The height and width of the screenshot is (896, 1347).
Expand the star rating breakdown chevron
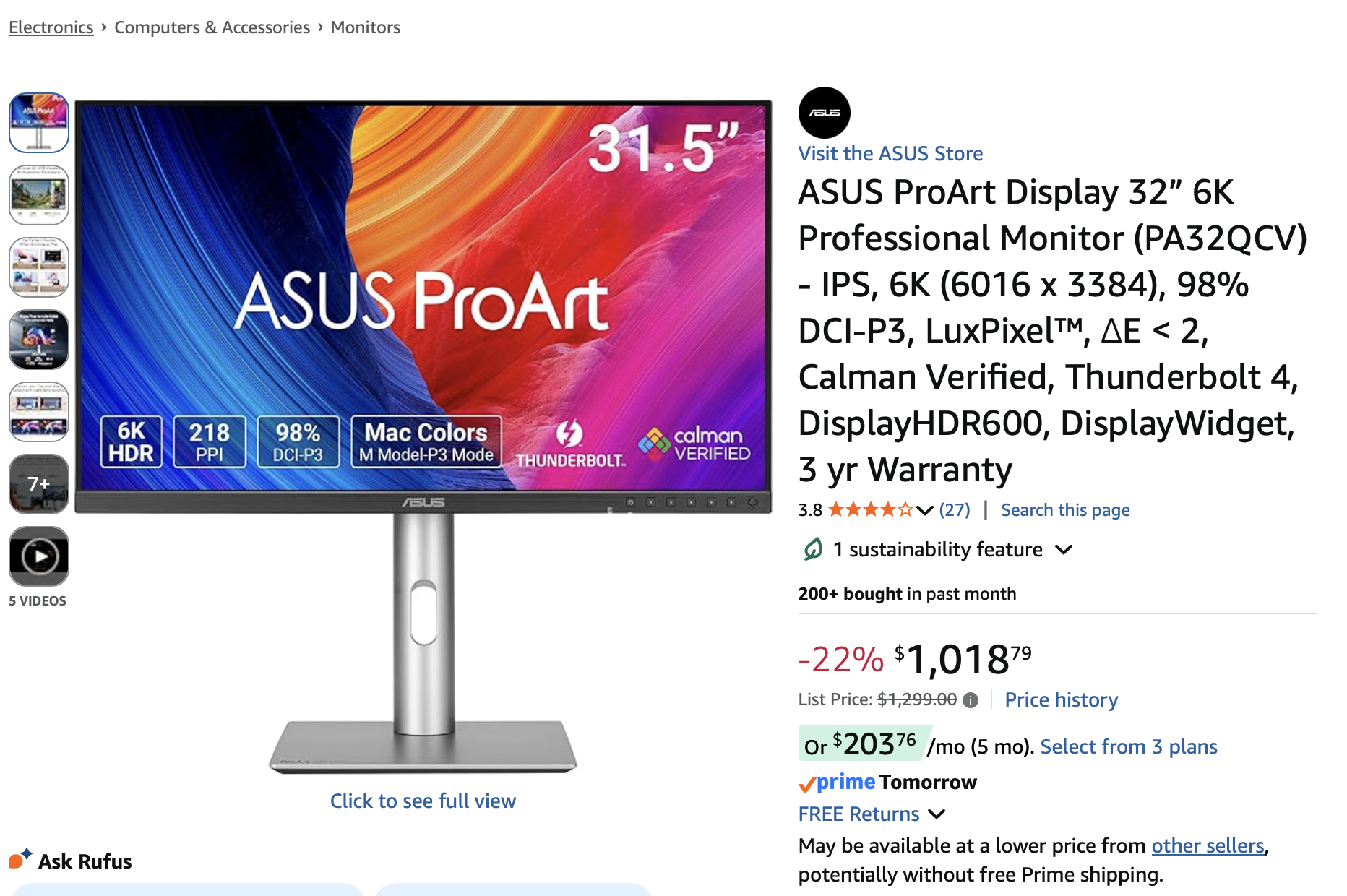(x=925, y=510)
